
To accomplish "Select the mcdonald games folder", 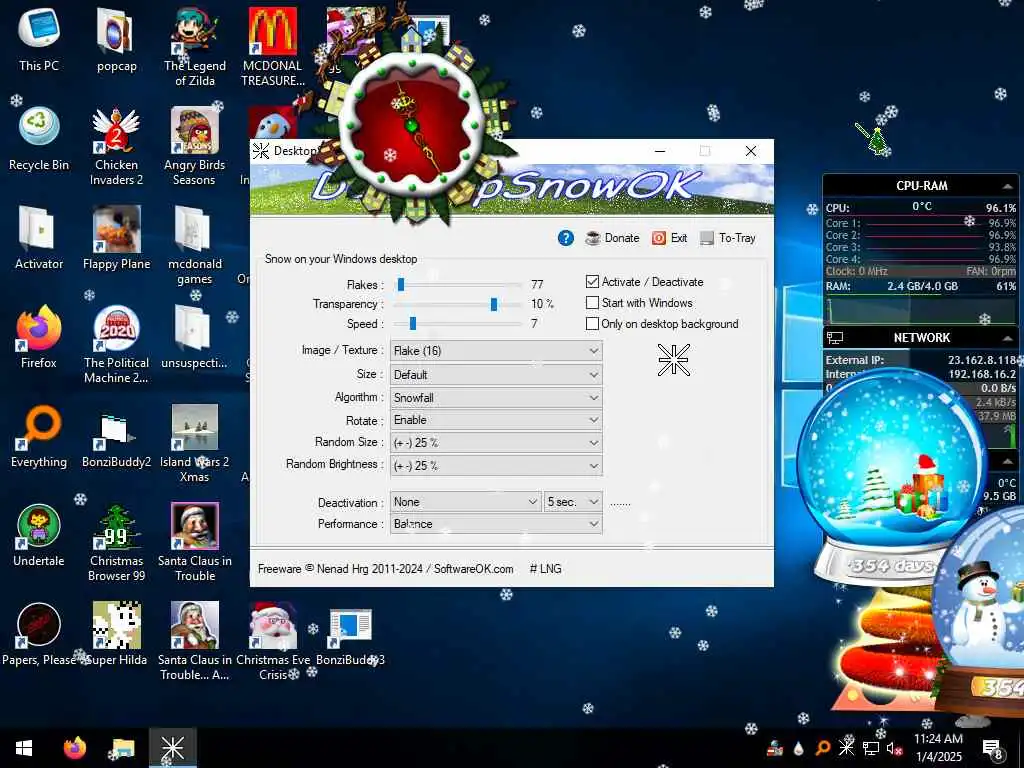I will (x=195, y=246).
